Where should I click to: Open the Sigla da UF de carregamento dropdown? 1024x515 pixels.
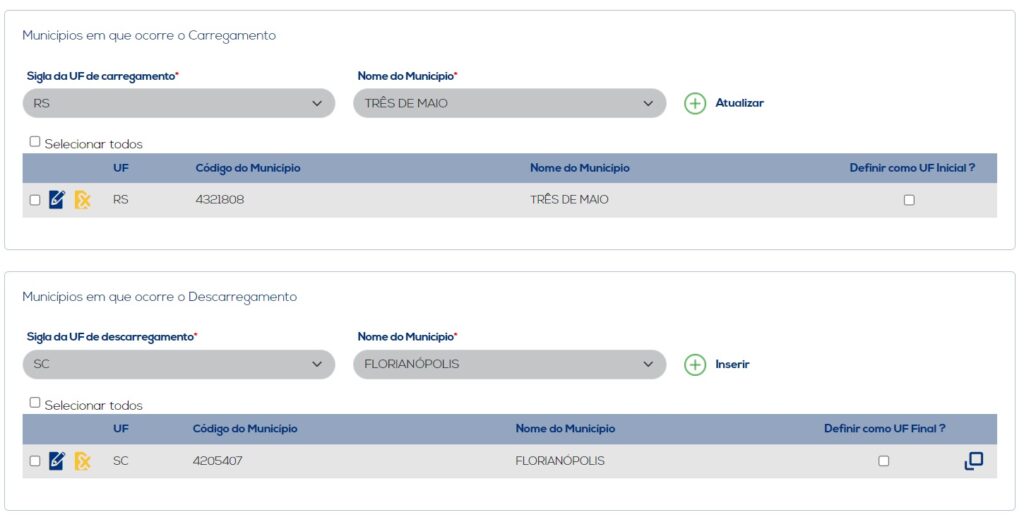pos(178,103)
